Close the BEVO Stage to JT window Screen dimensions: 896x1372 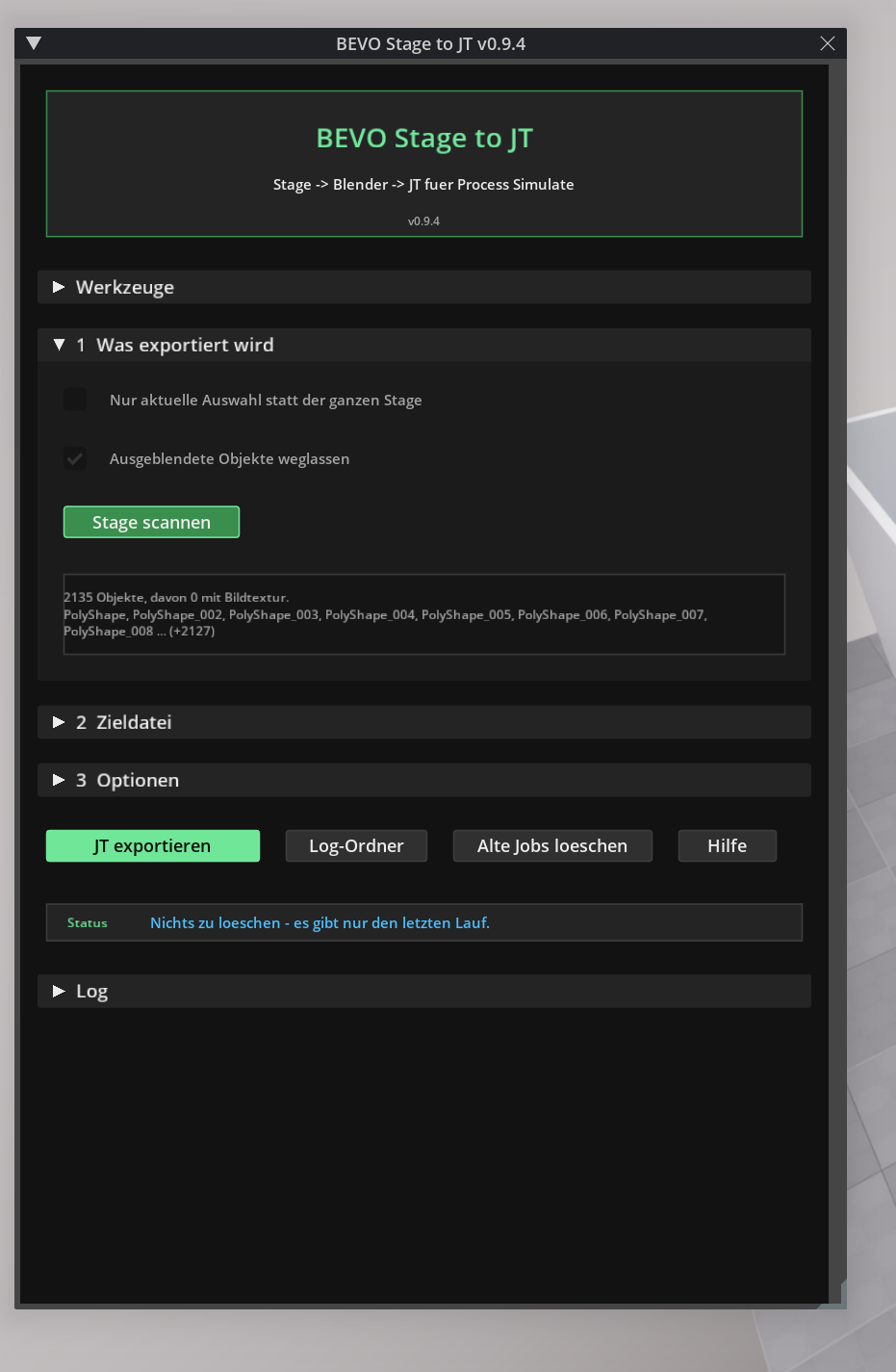click(x=828, y=43)
